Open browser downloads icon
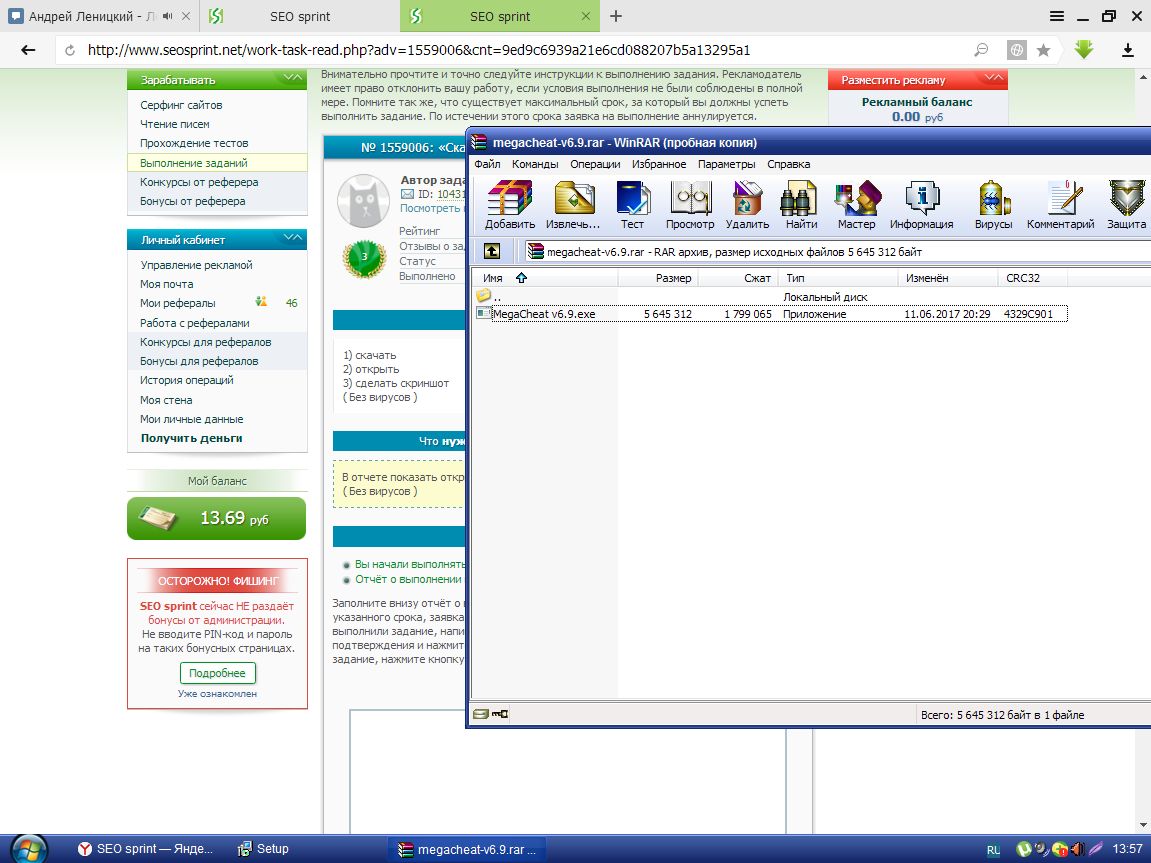Screen dimensions: 1151x863 (x=1128, y=50)
